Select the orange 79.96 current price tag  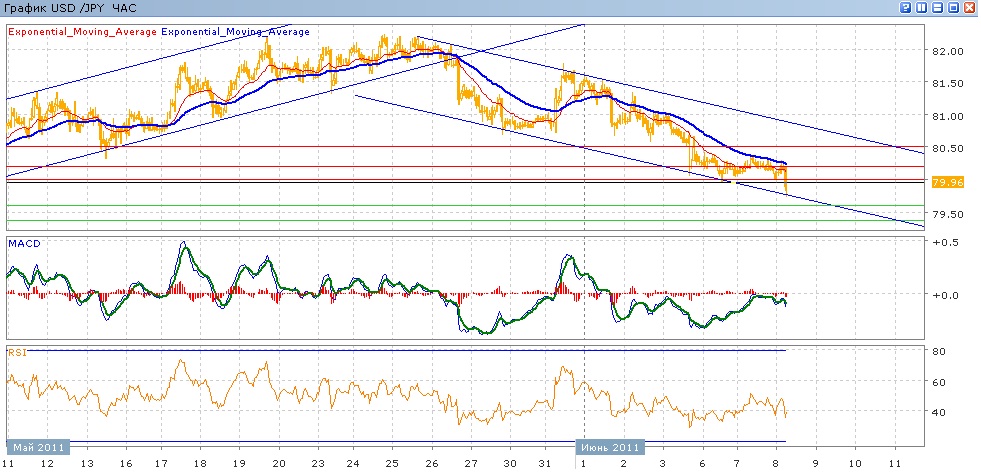(x=946, y=183)
